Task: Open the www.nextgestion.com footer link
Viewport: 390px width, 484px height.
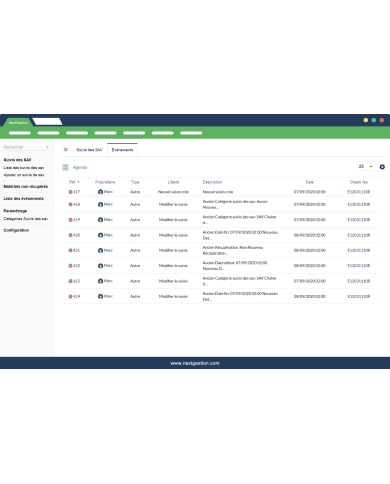Action: tap(195, 363)
